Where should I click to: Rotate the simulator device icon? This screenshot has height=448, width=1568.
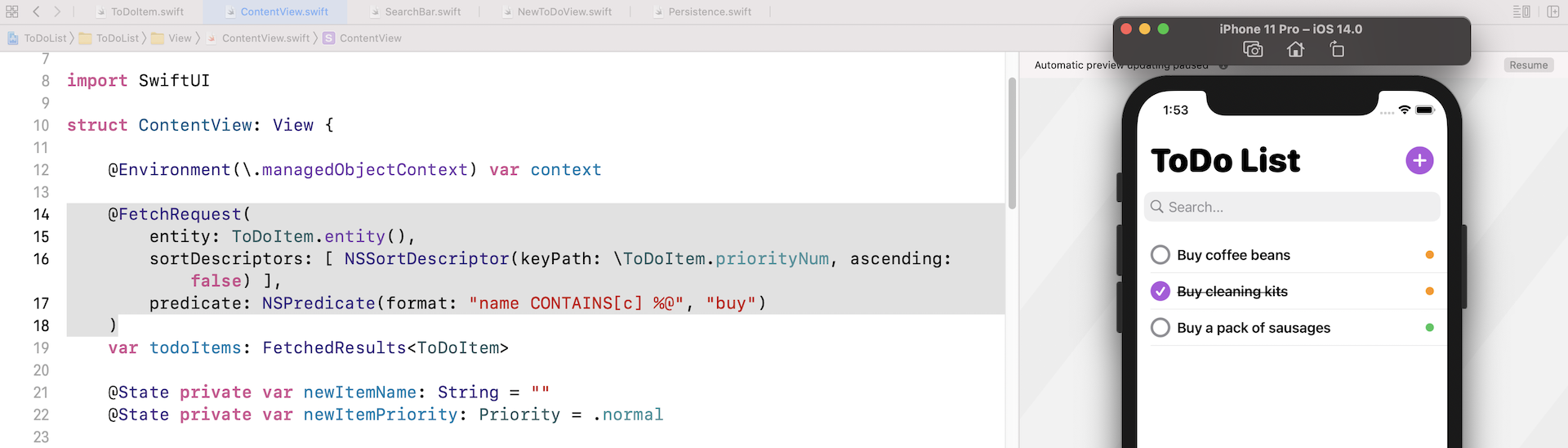coord(1337,50)
